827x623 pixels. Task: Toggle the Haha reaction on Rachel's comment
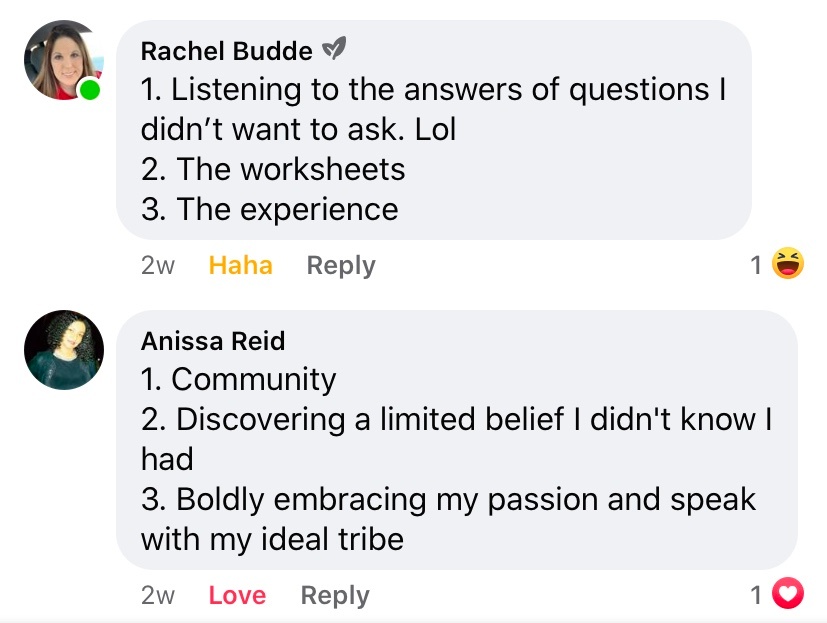click(x=240, y=266)
